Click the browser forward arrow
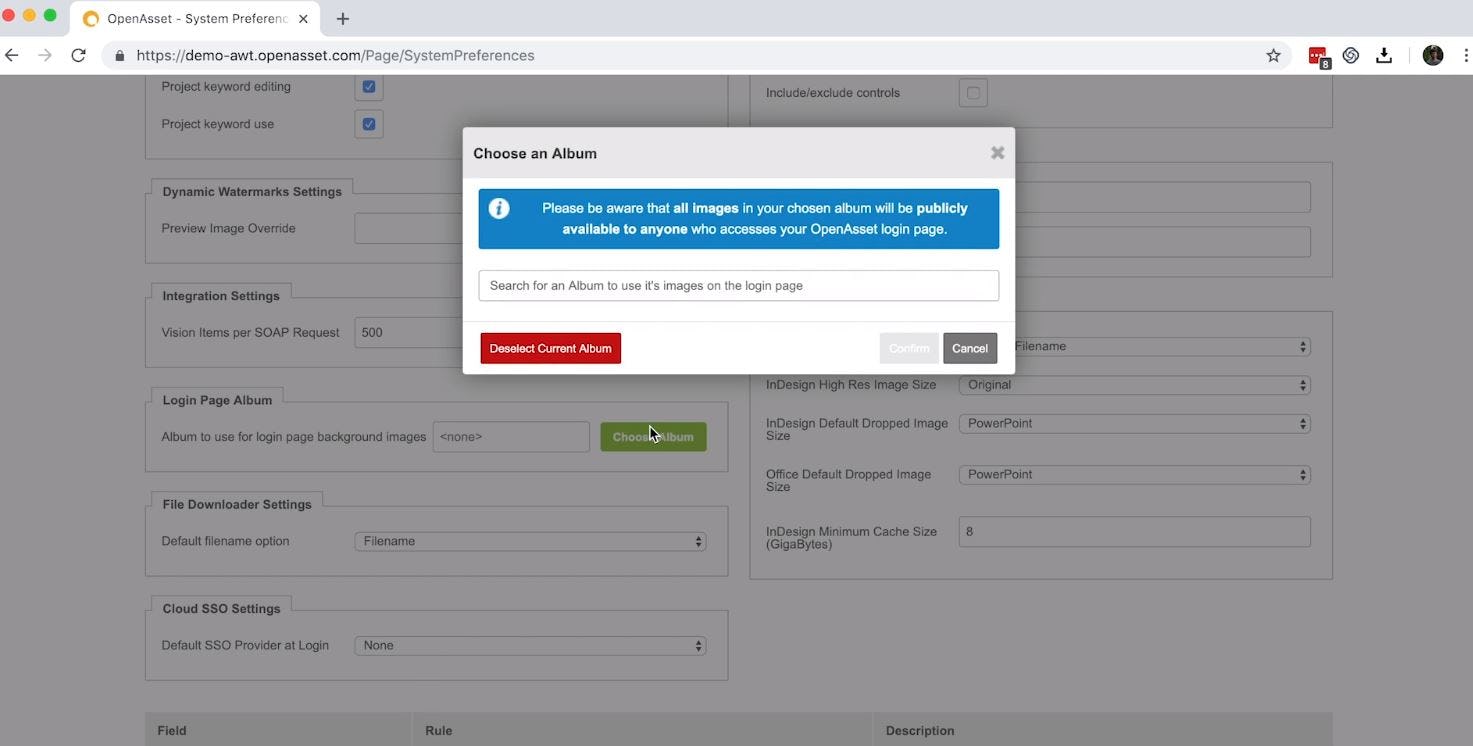 [45, 55]
